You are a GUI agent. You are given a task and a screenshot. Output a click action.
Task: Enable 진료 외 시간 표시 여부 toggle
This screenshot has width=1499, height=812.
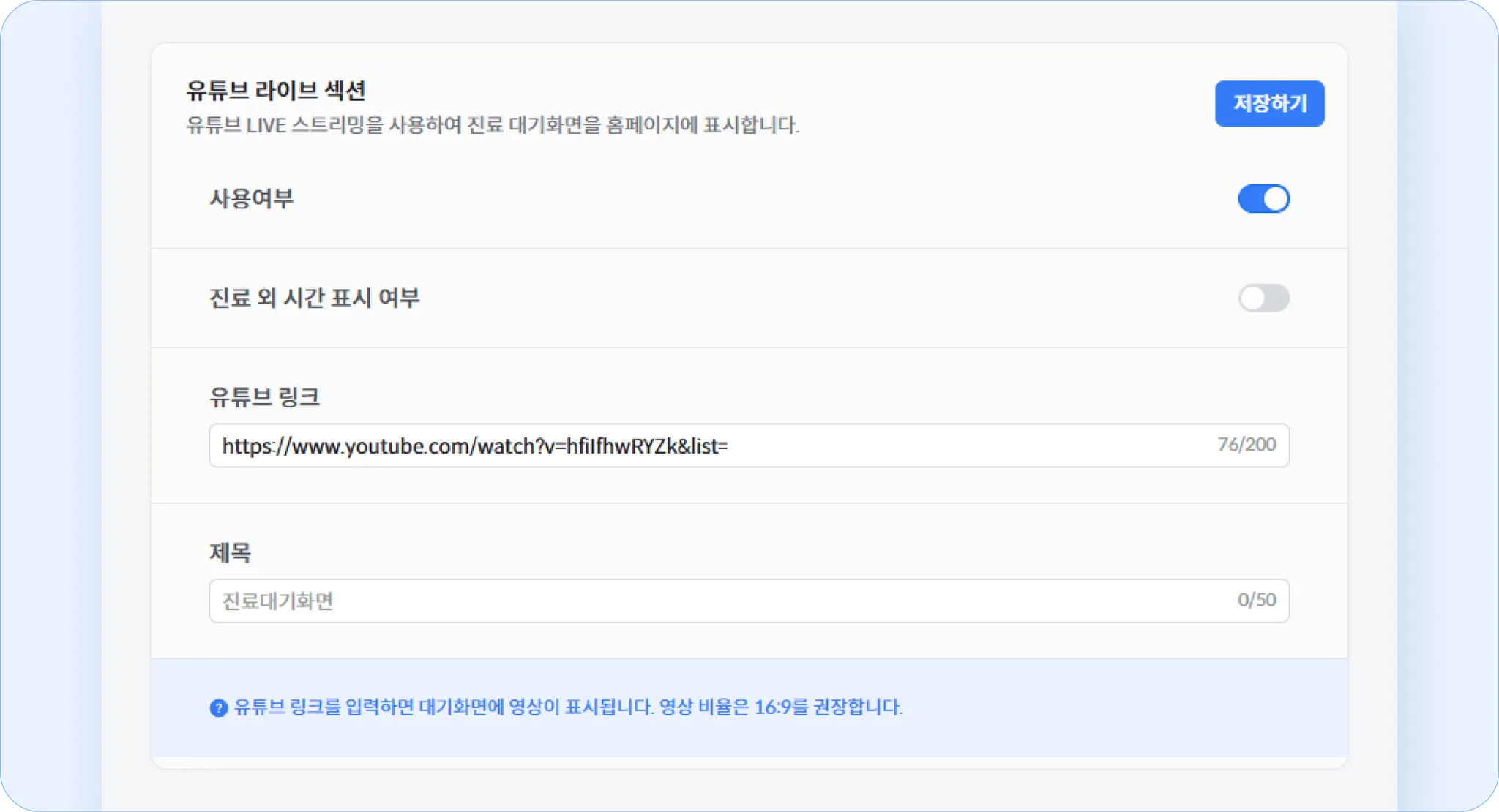click(1263, 298)
